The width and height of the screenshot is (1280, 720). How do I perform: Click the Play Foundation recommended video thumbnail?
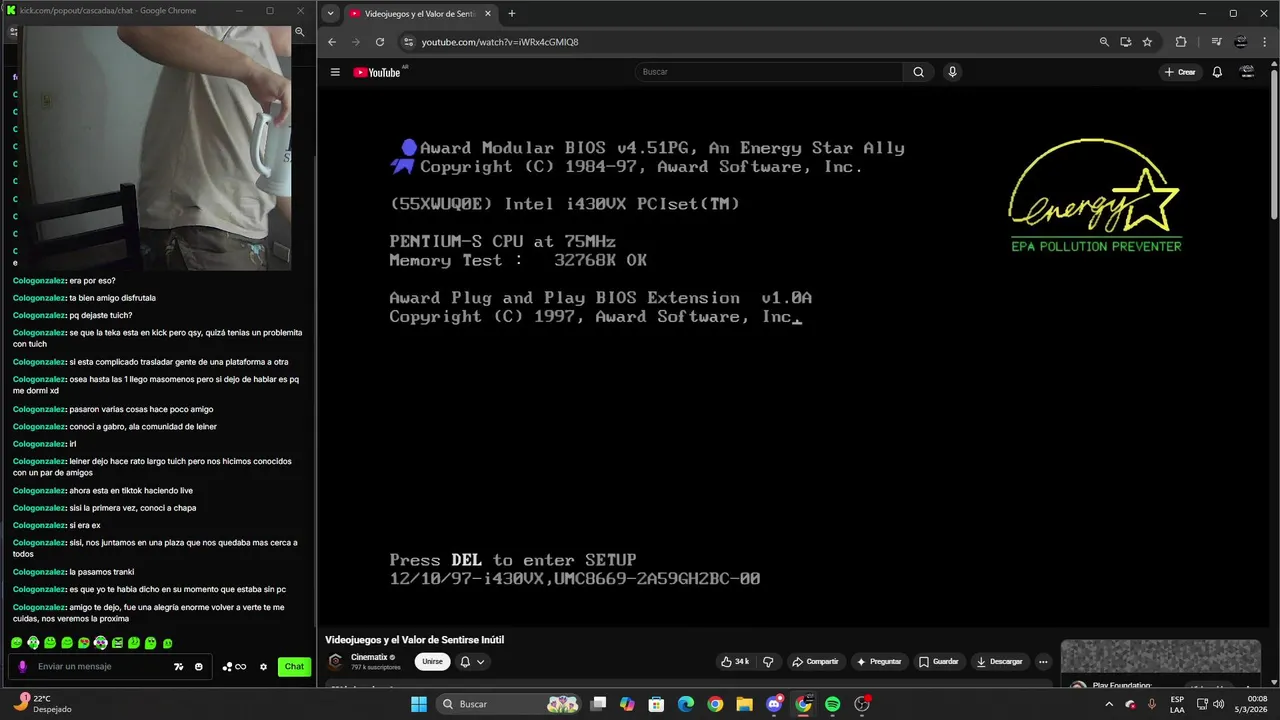click(x=1160, y=657)
